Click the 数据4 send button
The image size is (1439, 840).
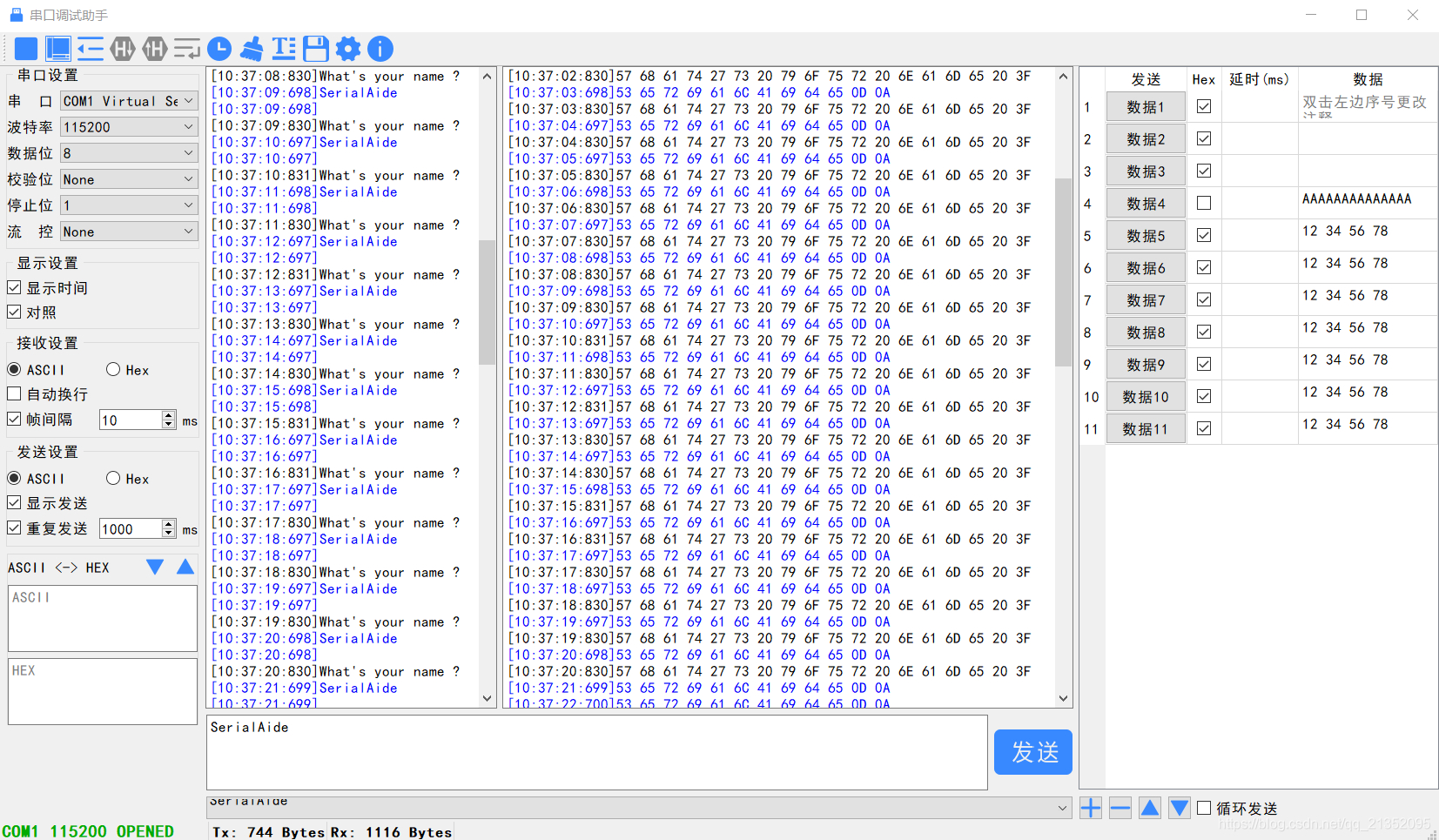point(1146,204)
